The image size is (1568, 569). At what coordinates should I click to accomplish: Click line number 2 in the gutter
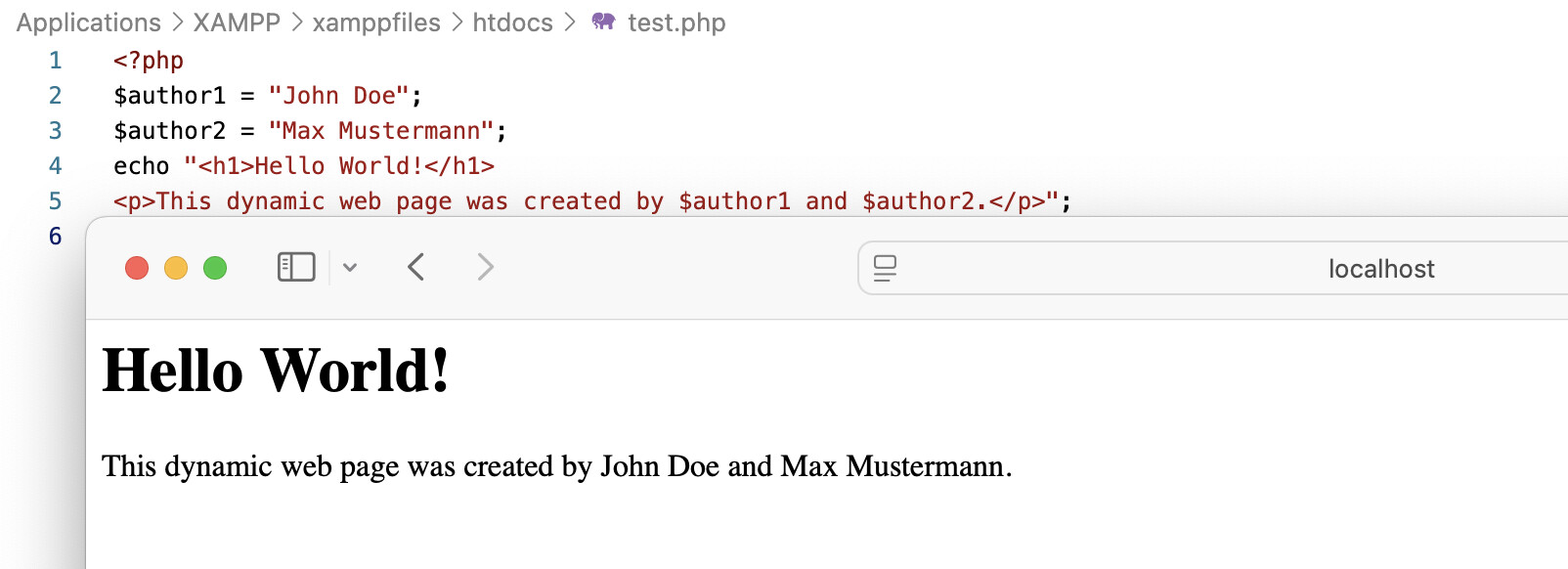click(56, 96)
